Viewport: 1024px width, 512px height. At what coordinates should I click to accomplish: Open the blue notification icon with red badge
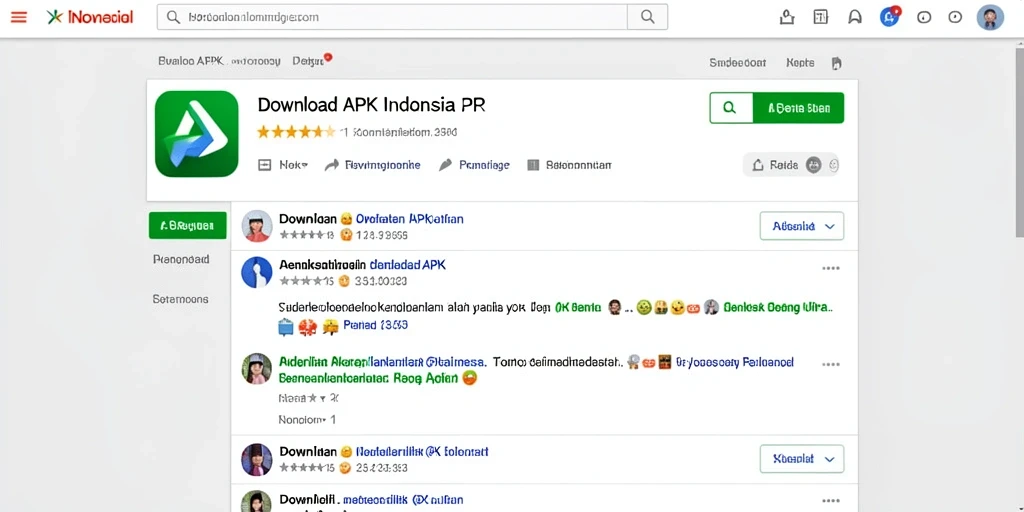coord(889,16)
